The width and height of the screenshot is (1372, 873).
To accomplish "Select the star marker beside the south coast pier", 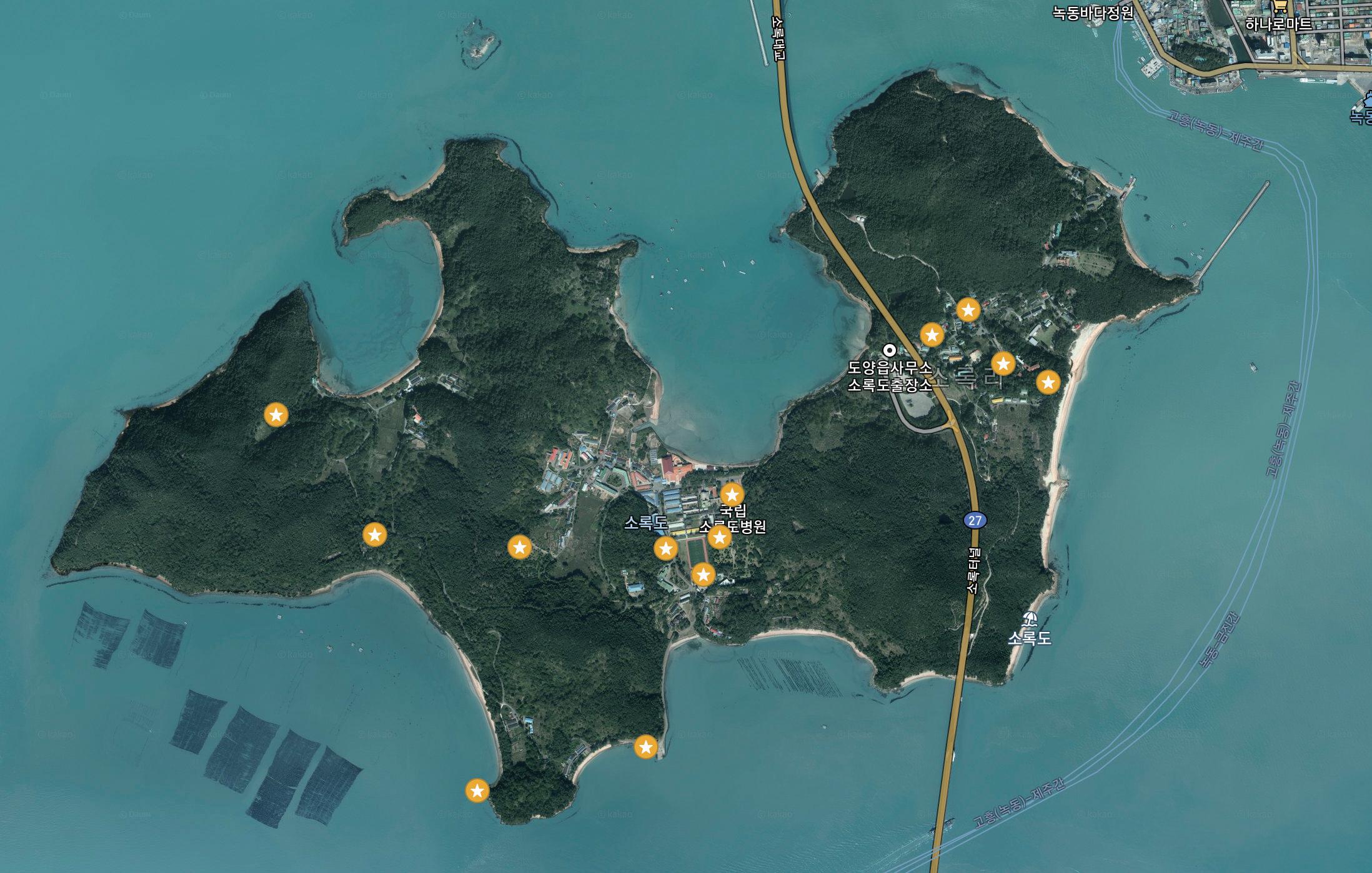I will point(645,746).
